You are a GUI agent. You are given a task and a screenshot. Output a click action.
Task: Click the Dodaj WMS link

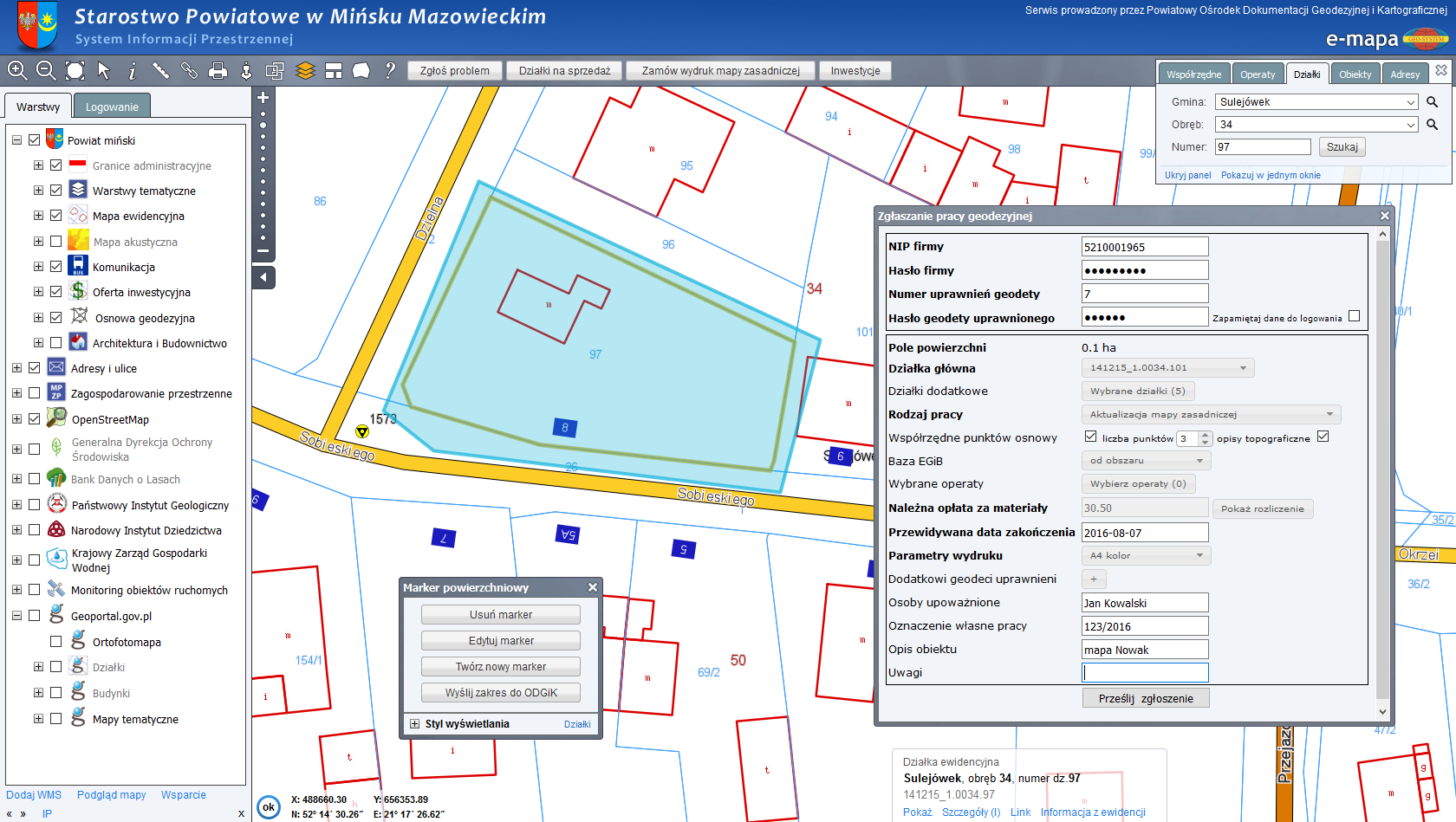coord(34,795)
